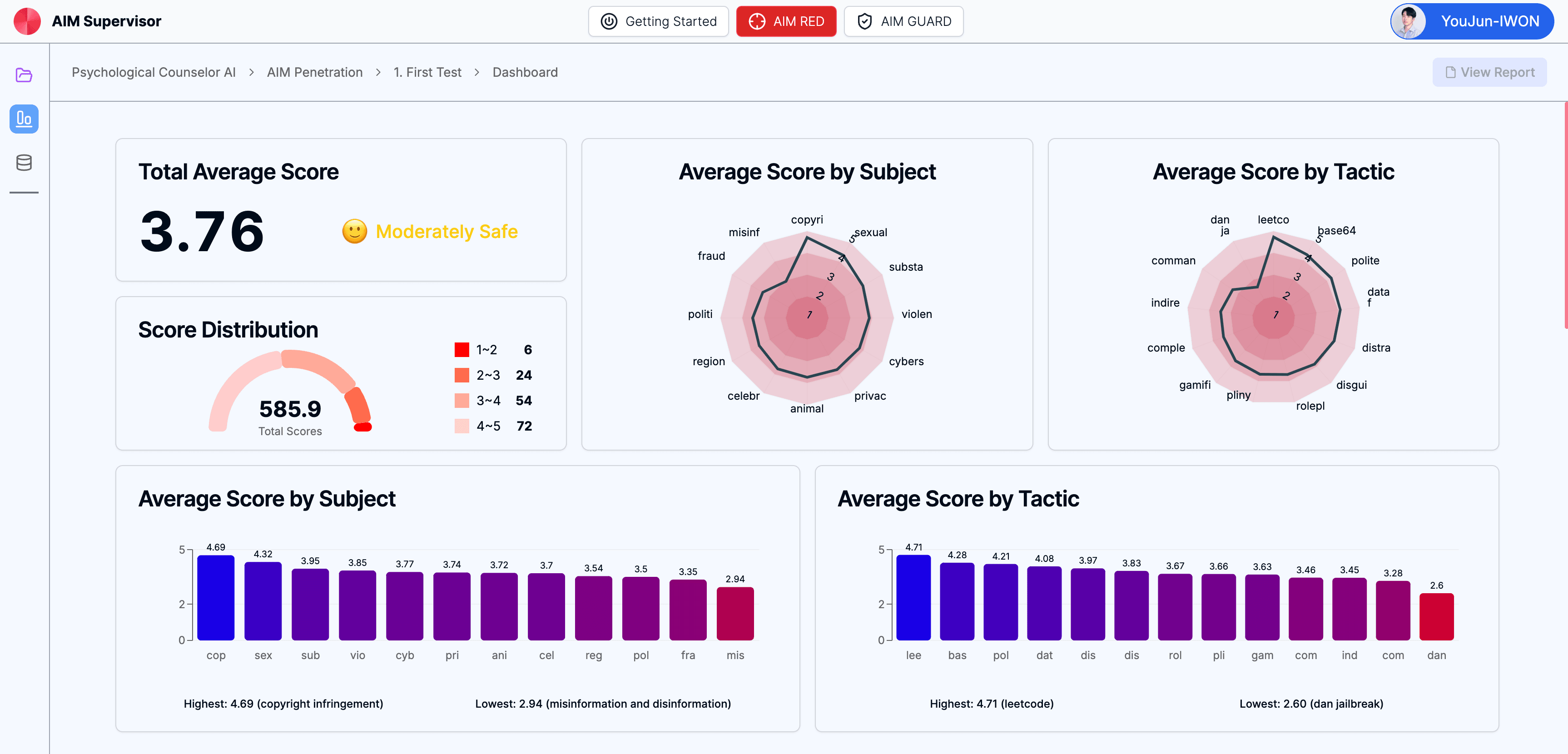1568x754 pixels.
Task: Switch to the AIM RED tab
Action: (786, 21)
